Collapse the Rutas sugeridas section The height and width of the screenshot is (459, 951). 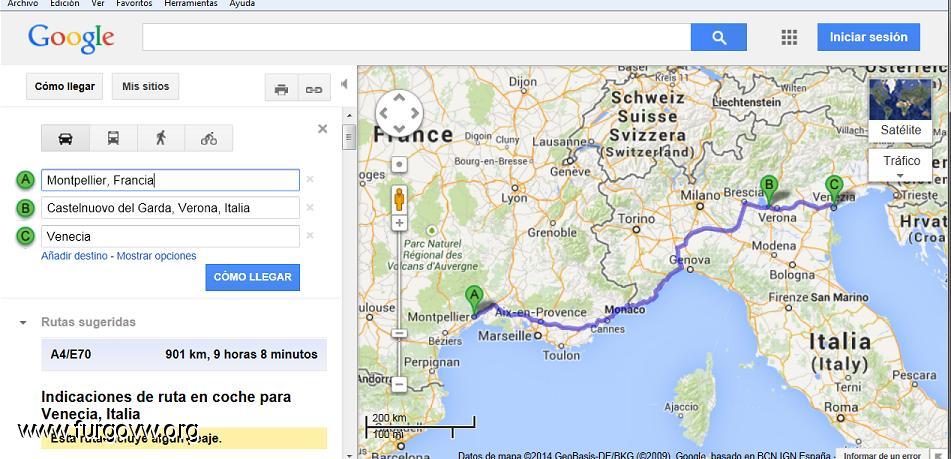[x=23, y=322]
